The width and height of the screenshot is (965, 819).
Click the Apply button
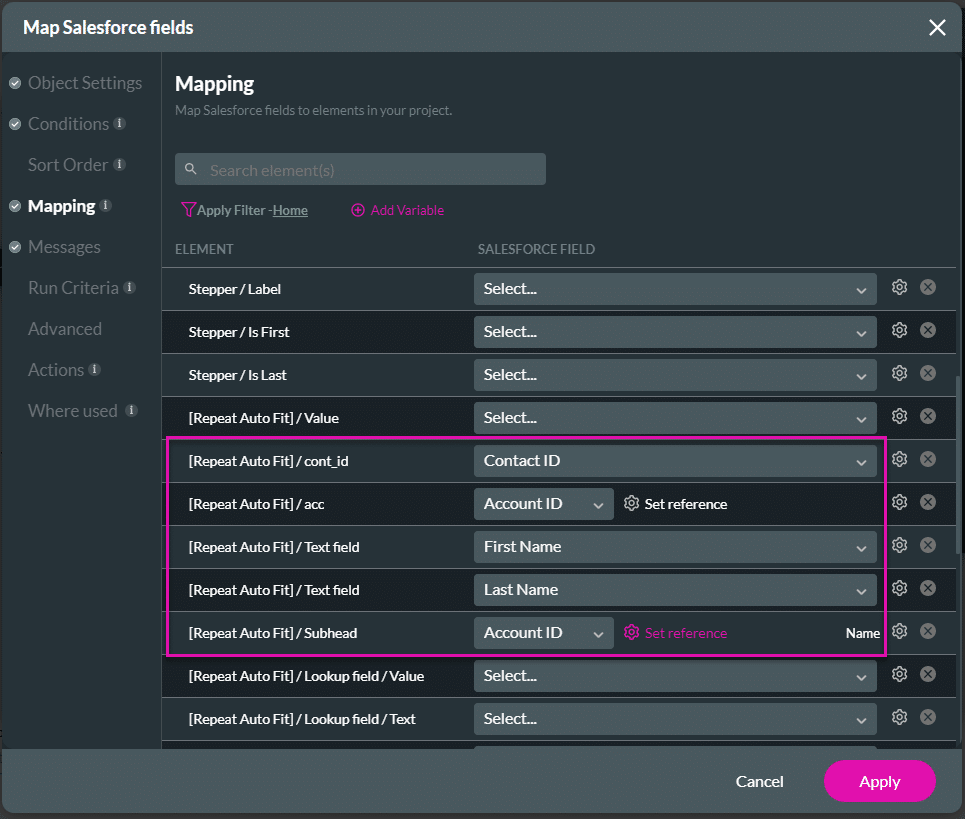[879, 781]
